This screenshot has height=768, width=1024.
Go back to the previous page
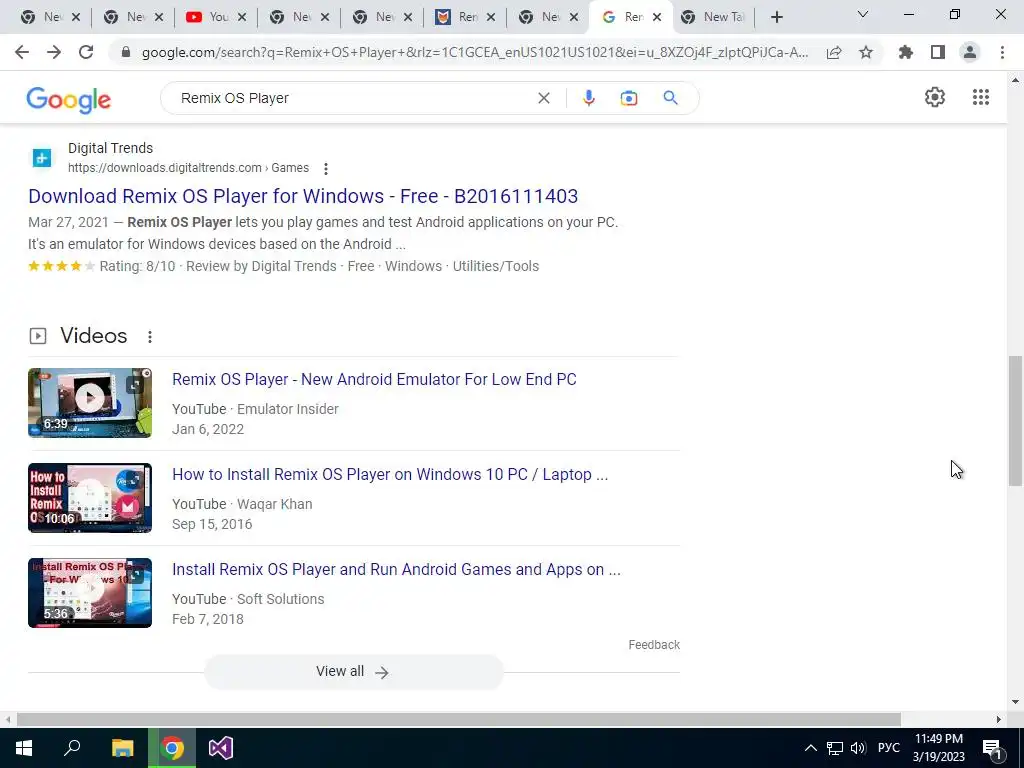point(22,52)
